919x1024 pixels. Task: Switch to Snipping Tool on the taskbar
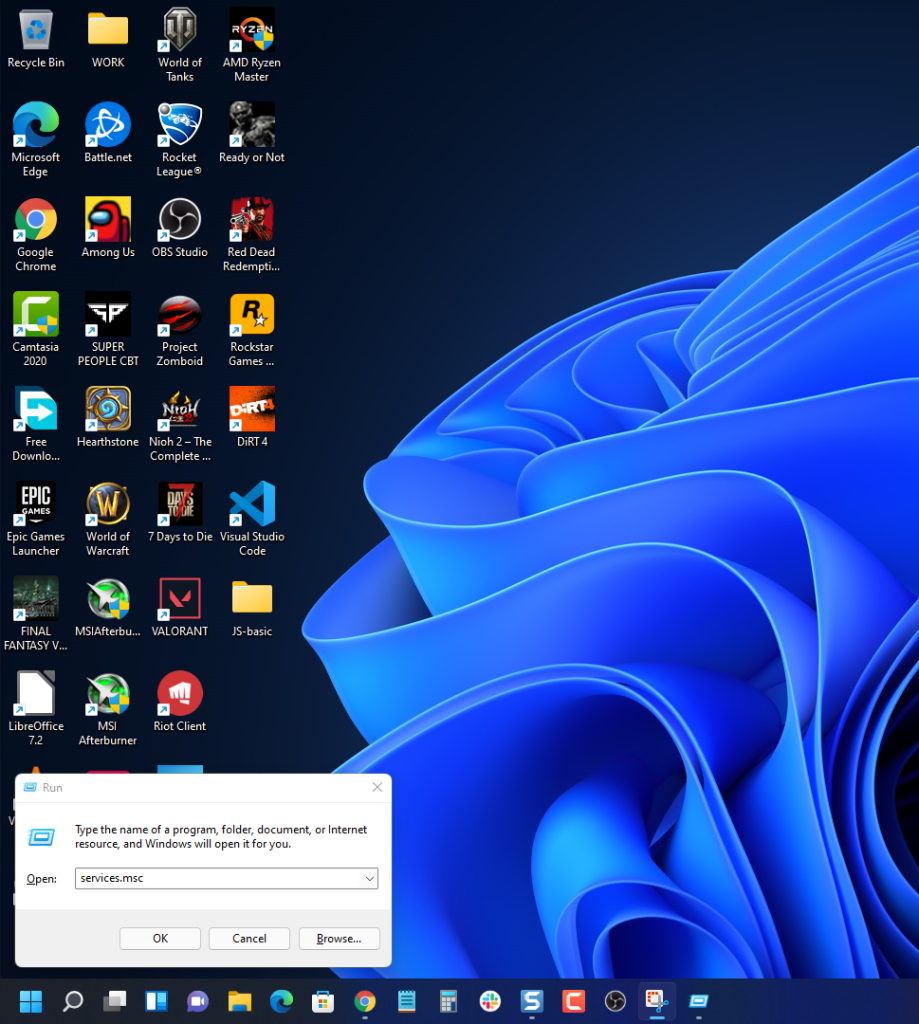pyautogui.click(x=657, y=1001)
